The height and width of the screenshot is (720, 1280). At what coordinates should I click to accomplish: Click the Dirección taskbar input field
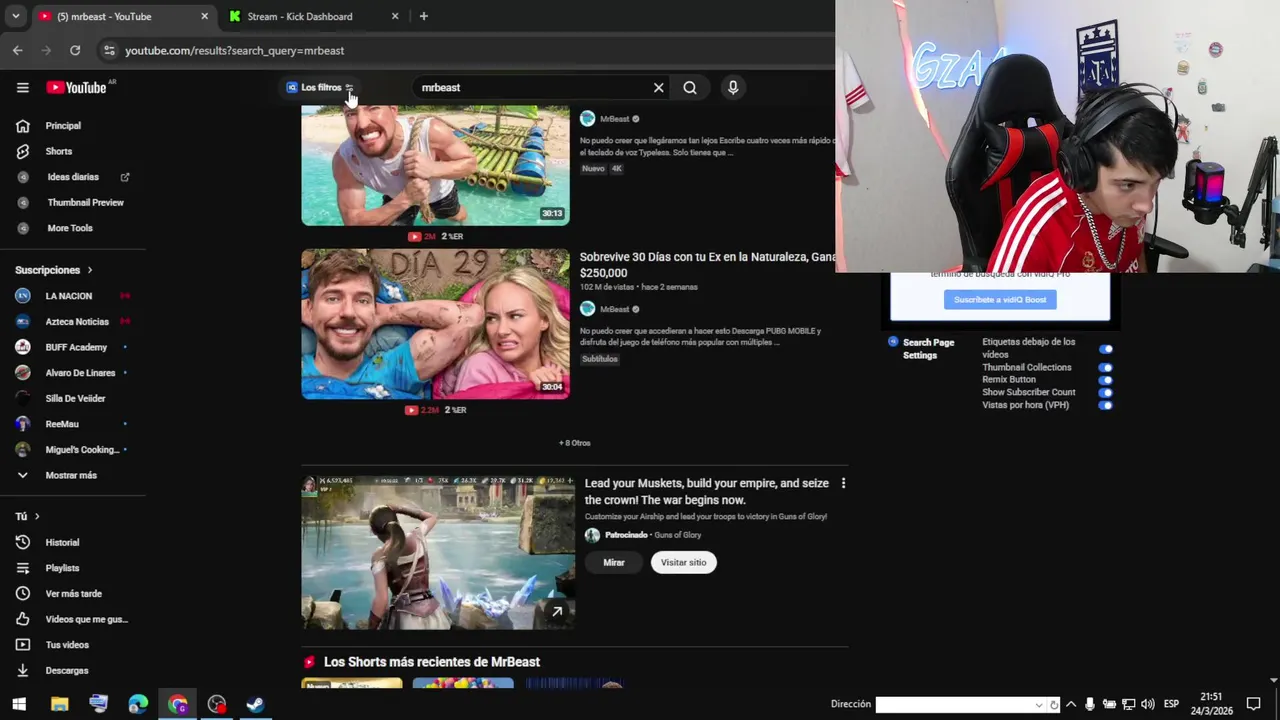pyautogui.click(x=954, y=705)
